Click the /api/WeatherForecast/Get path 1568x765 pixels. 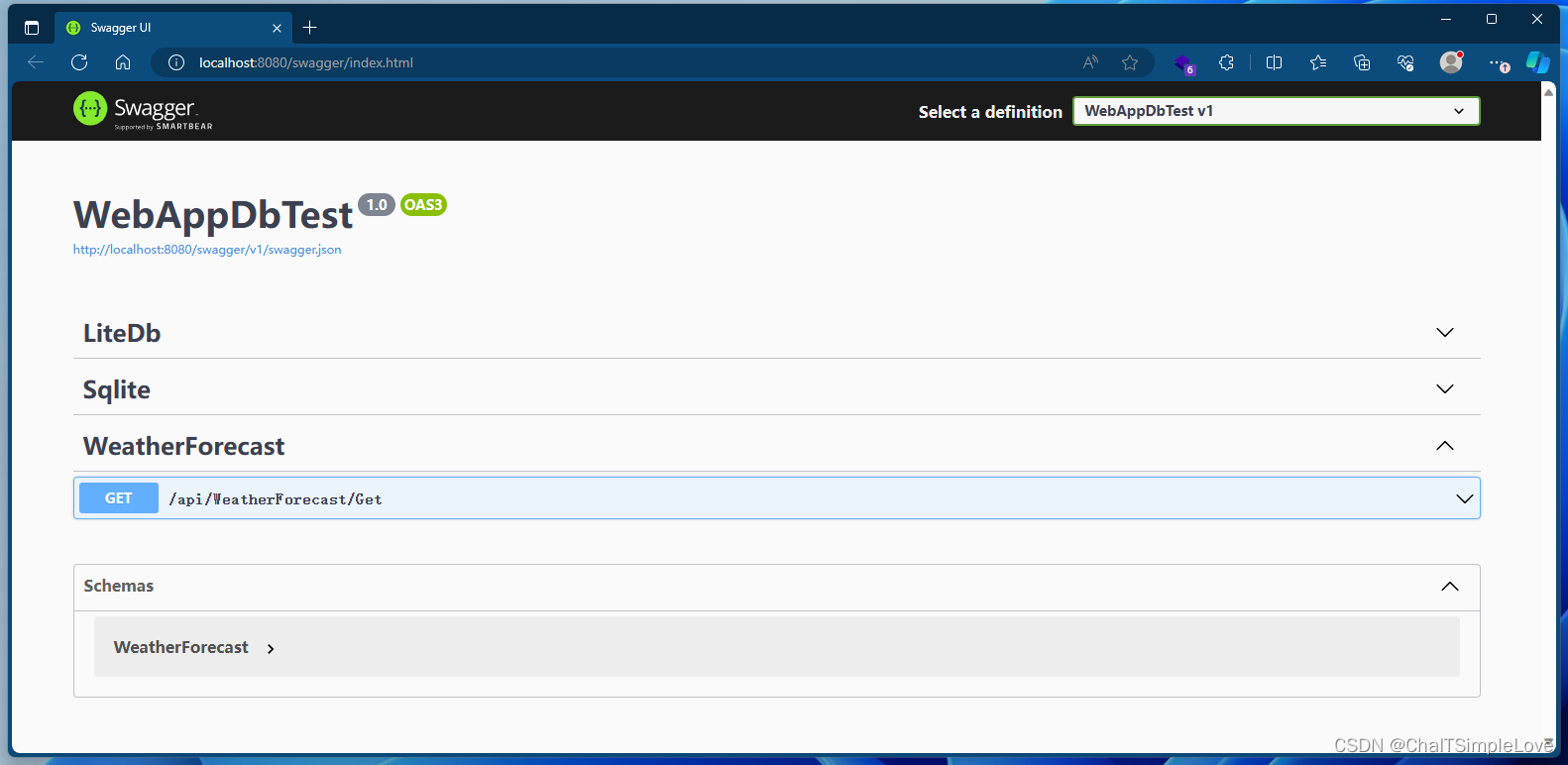point(276,499)
